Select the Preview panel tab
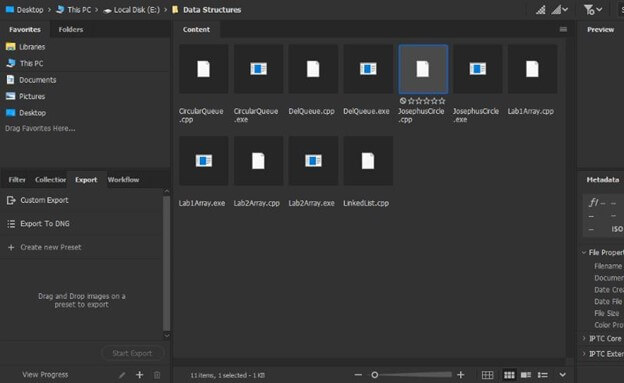 tap(601, 29)
